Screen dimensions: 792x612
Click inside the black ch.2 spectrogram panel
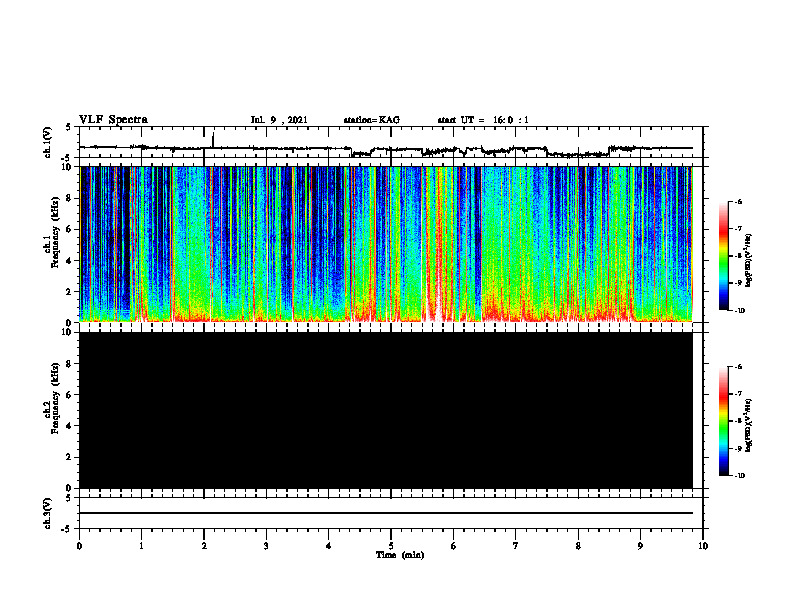tap(386, 410)
